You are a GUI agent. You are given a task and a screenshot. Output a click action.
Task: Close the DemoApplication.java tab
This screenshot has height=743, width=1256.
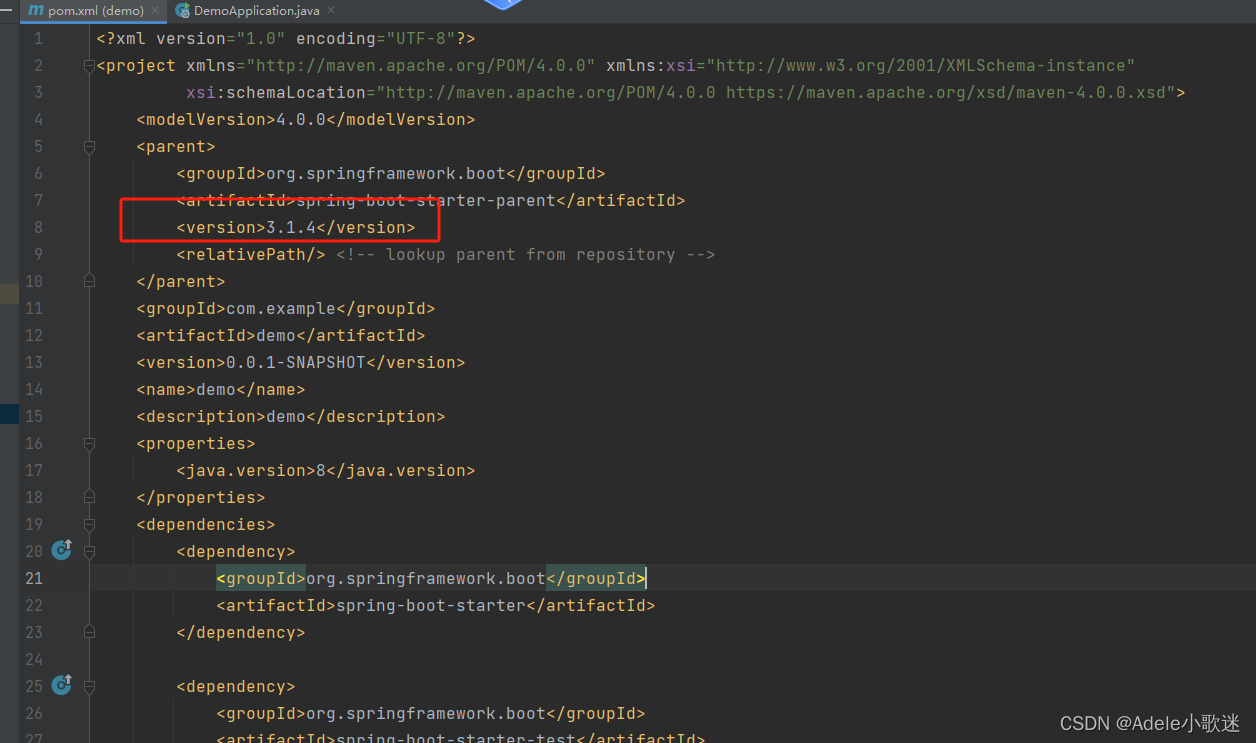[331, 11]
